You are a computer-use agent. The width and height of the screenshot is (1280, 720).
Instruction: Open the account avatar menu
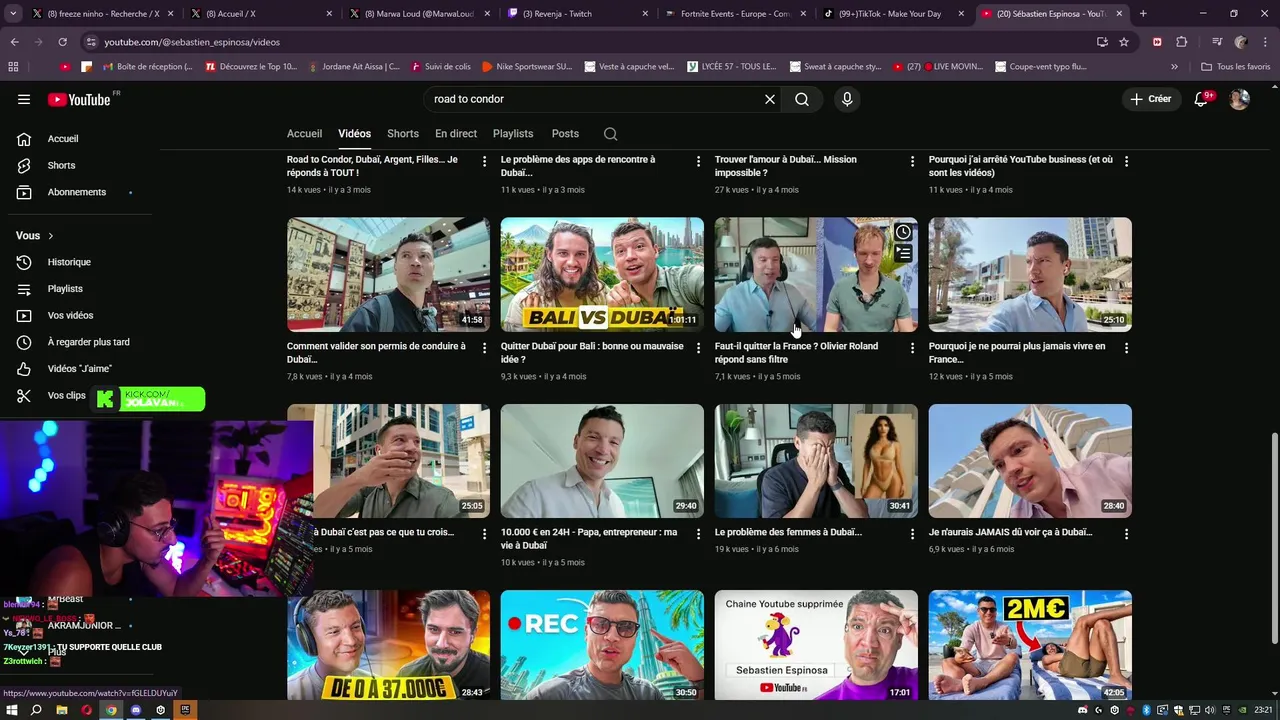coord(1239,99)
